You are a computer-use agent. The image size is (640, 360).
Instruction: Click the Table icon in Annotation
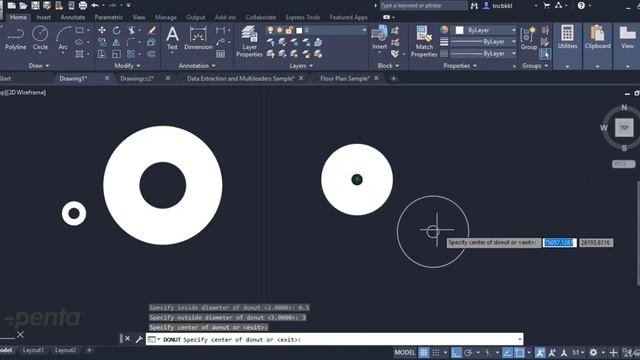point(220,54)
